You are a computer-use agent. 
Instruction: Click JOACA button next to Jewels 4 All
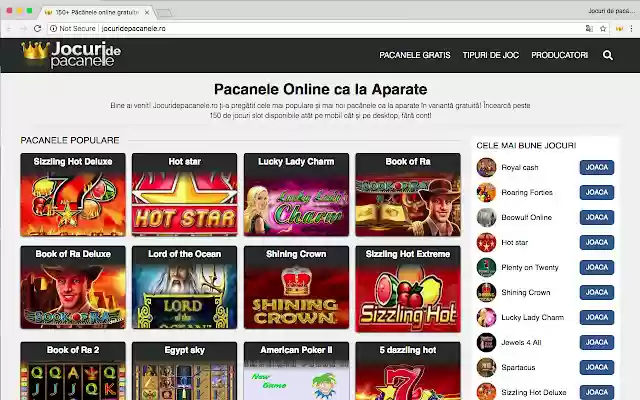click(x=597, y=342)
